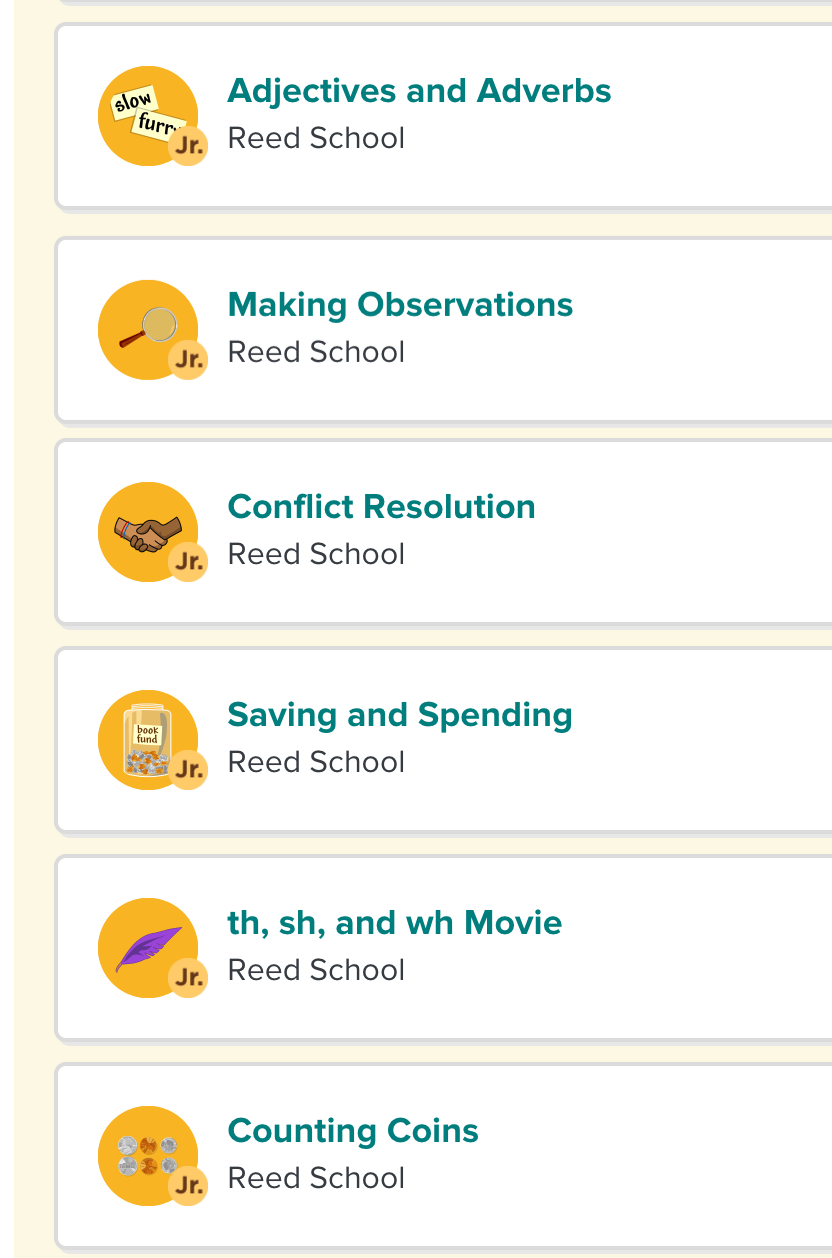Click the magnifying glass topic icon

pyautogui.click(x=146, y=328)
